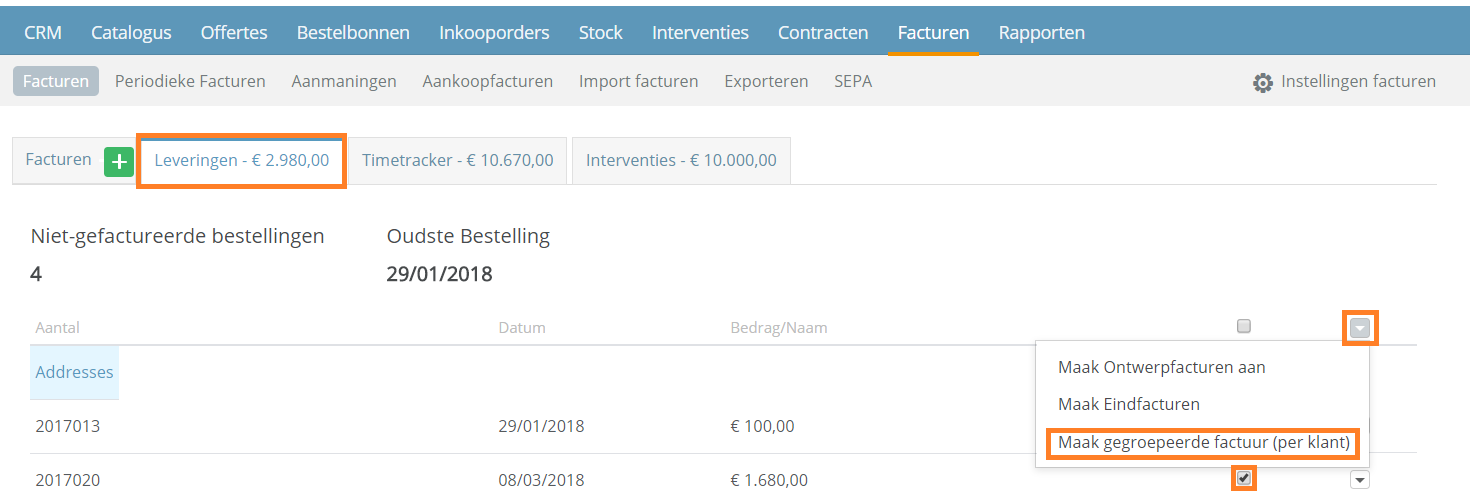Select Maak Eindfacturen option
This screenshot has height=500, width=1470.
click(x=1129, y=404)
